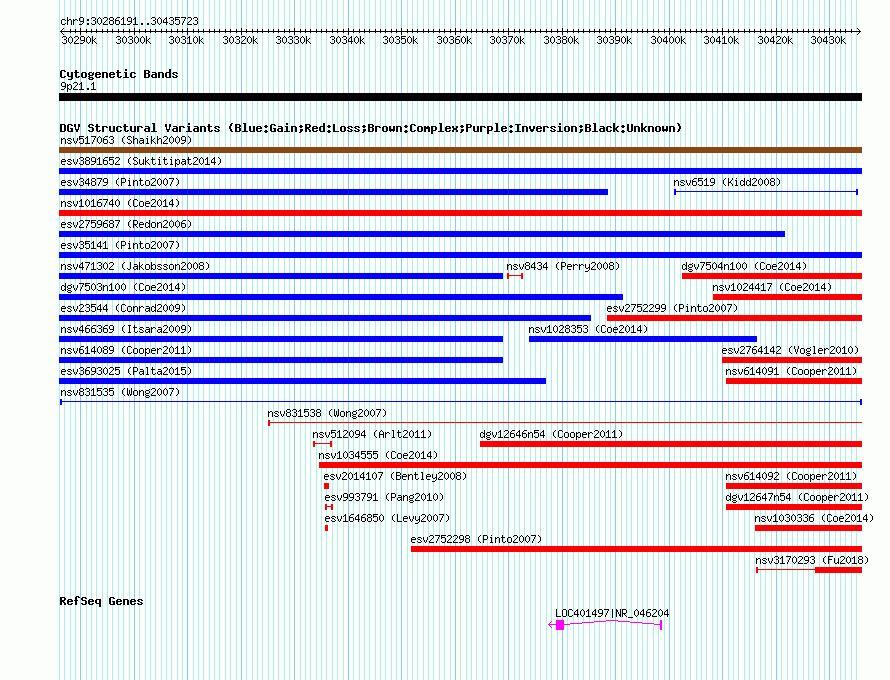Click nsv3170293 (Fu2018) label
This screenshot has height=680, width=890.
pos(812,560)
